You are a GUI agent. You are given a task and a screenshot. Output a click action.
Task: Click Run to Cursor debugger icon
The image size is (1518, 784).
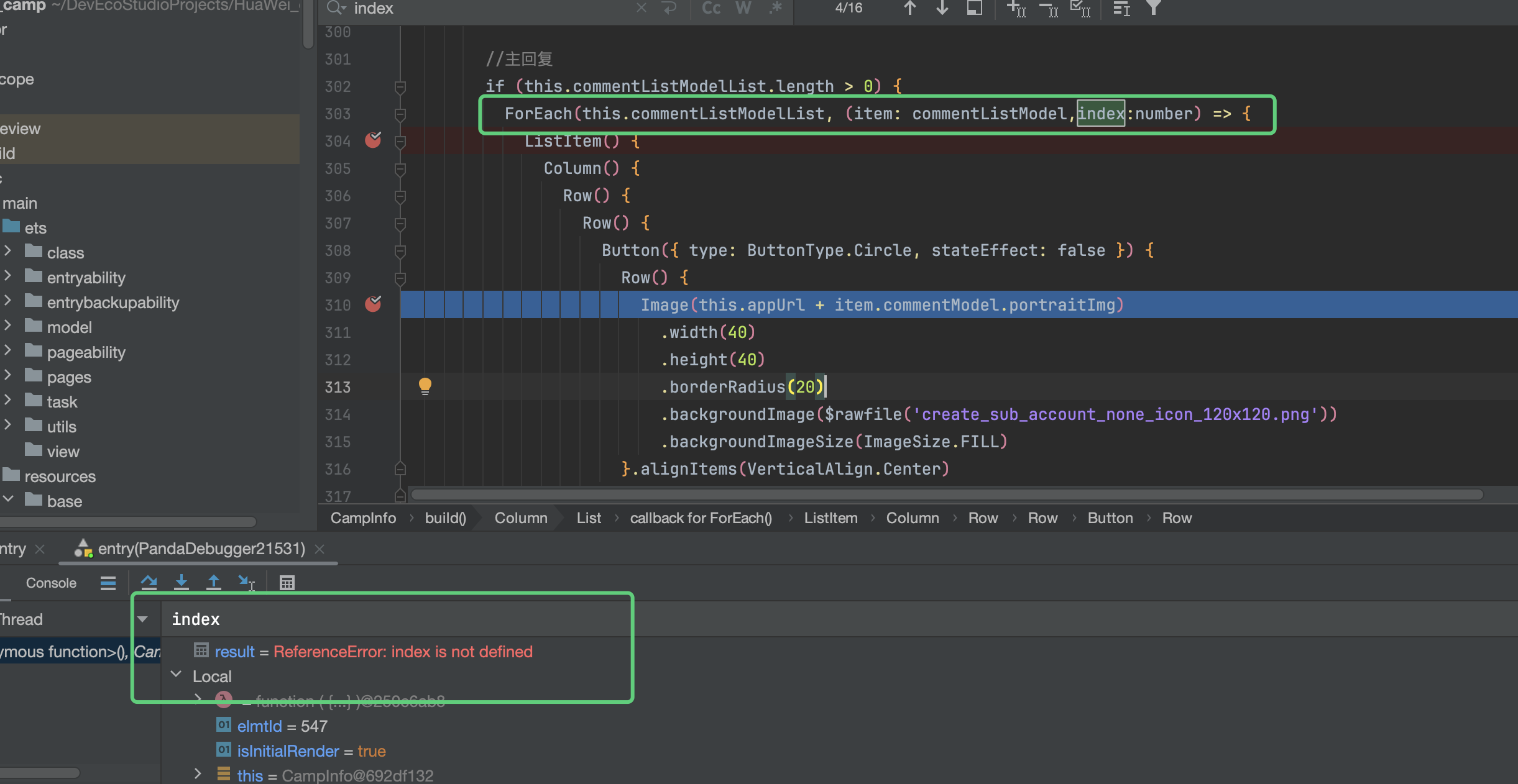[x=246, y=583]
